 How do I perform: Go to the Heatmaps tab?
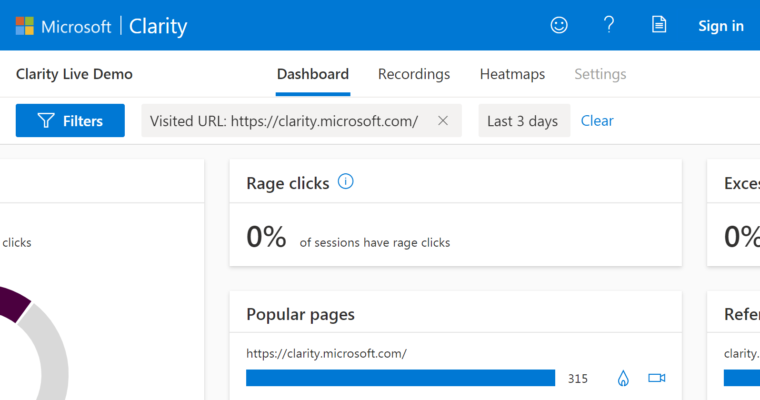click(x=512, y=74)
